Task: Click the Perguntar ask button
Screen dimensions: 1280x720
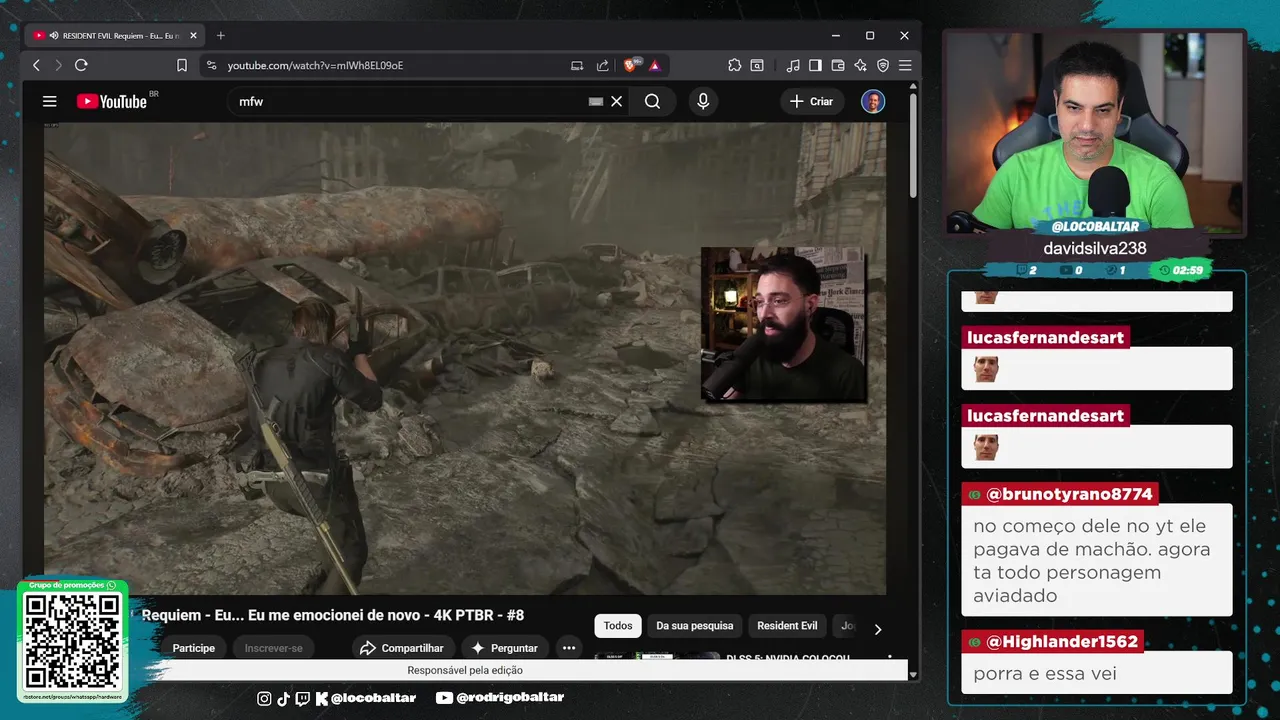Action: pos(505,648)
